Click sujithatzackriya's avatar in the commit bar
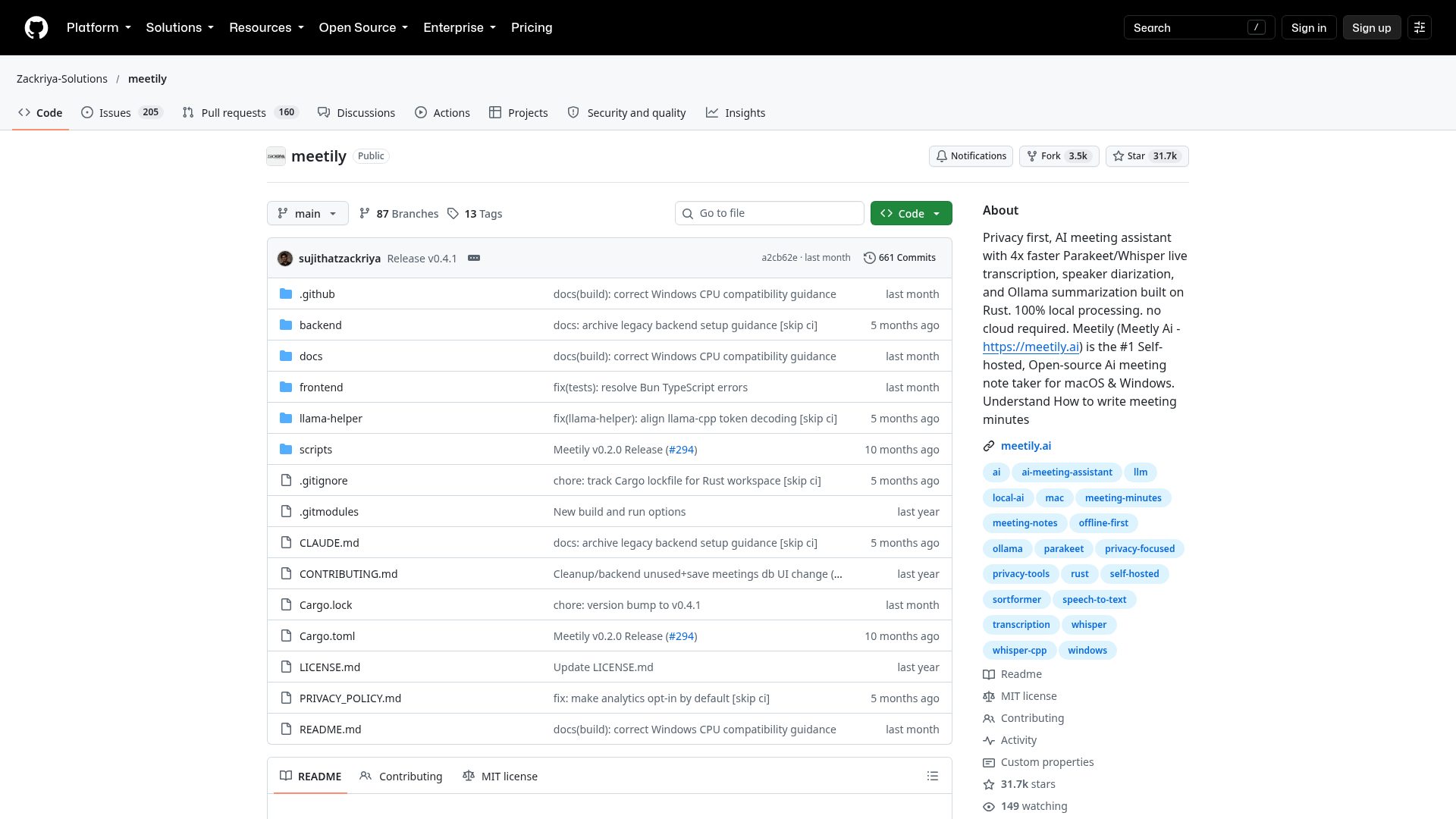This screenshot has width=1456, height=819. click(285, 258)
